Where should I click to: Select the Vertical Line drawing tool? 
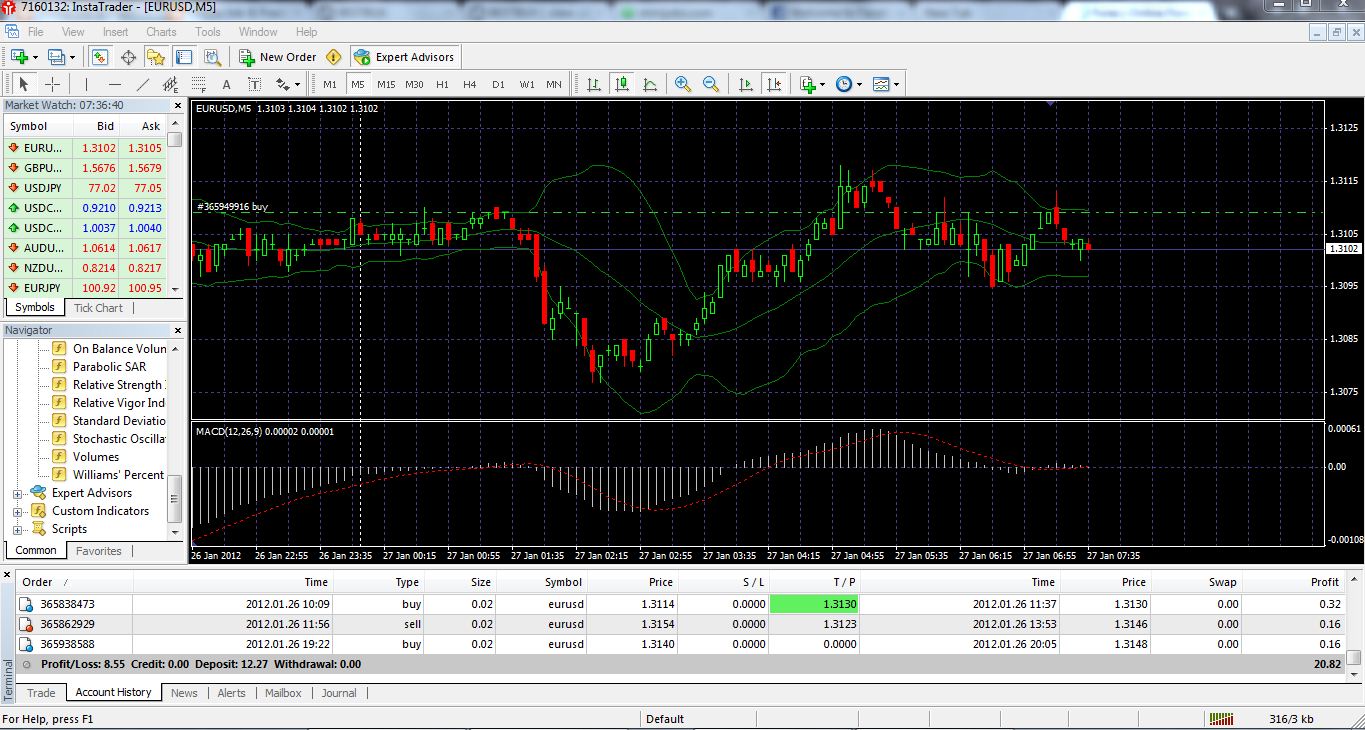(87, 85)
